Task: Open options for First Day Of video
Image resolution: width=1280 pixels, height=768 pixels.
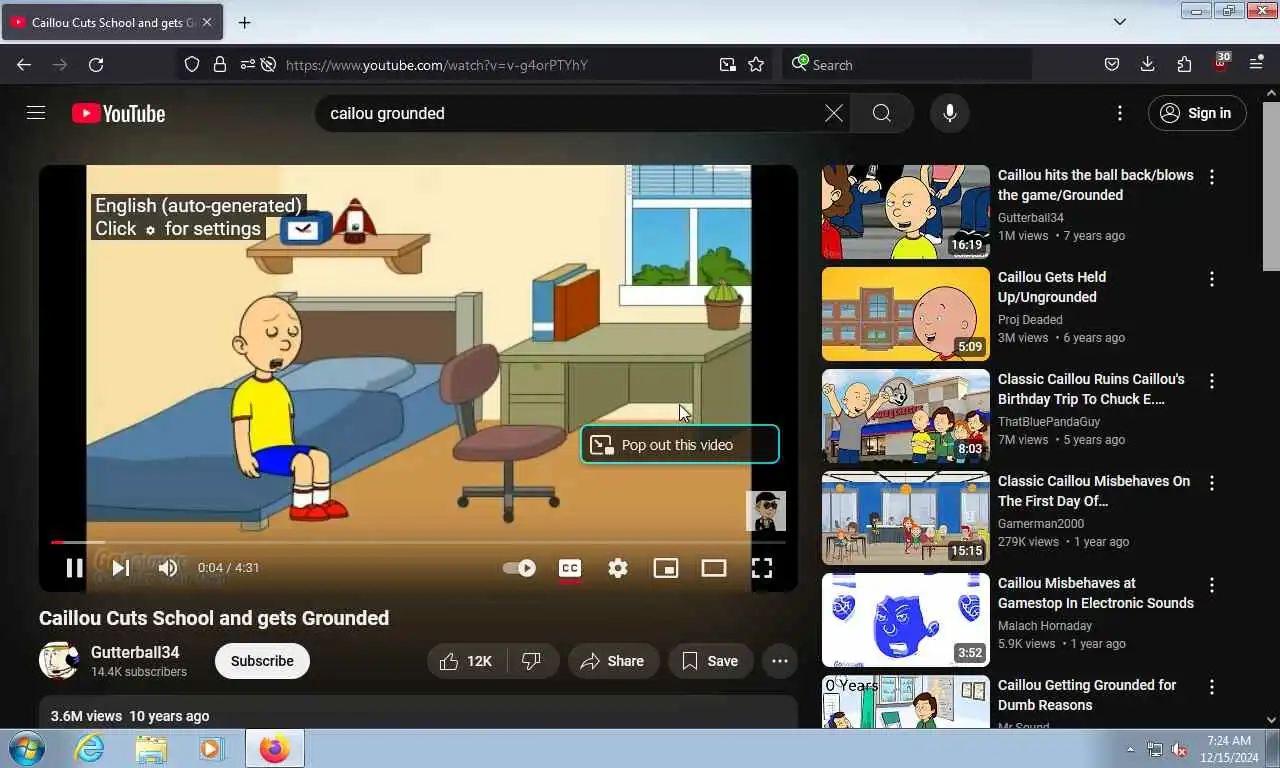Action: 1212,483
